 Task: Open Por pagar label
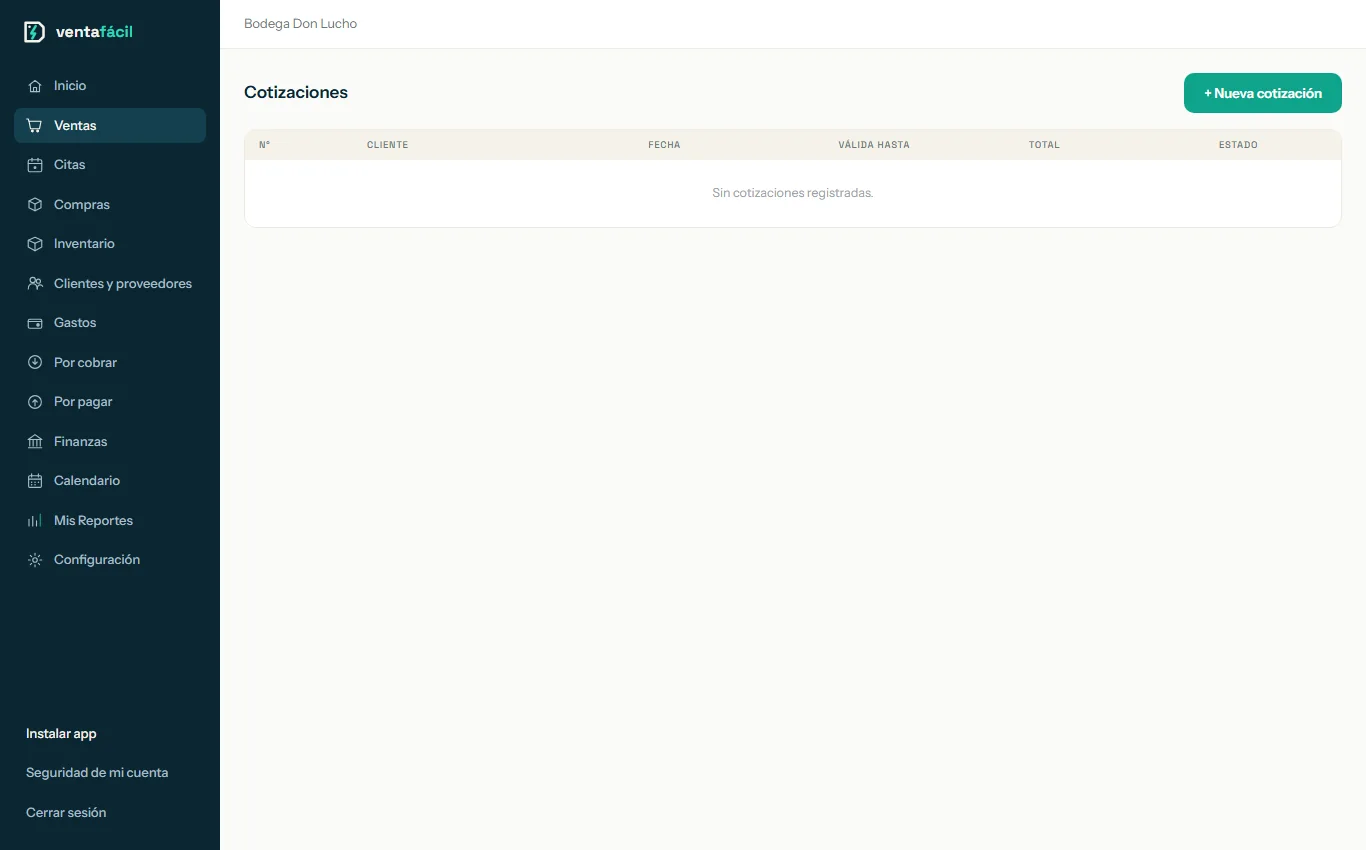[x=83, y=402]
